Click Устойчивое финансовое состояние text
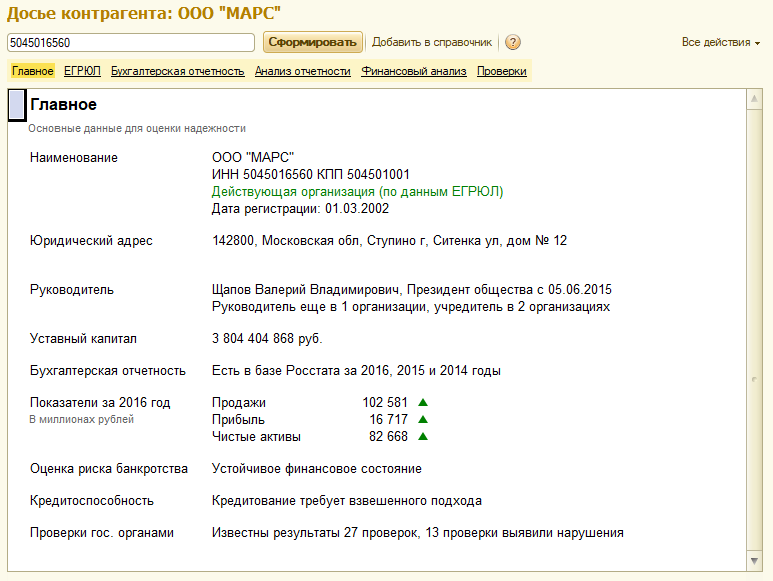Viewport: 773px width, 581px height. [x=316, y=469]
